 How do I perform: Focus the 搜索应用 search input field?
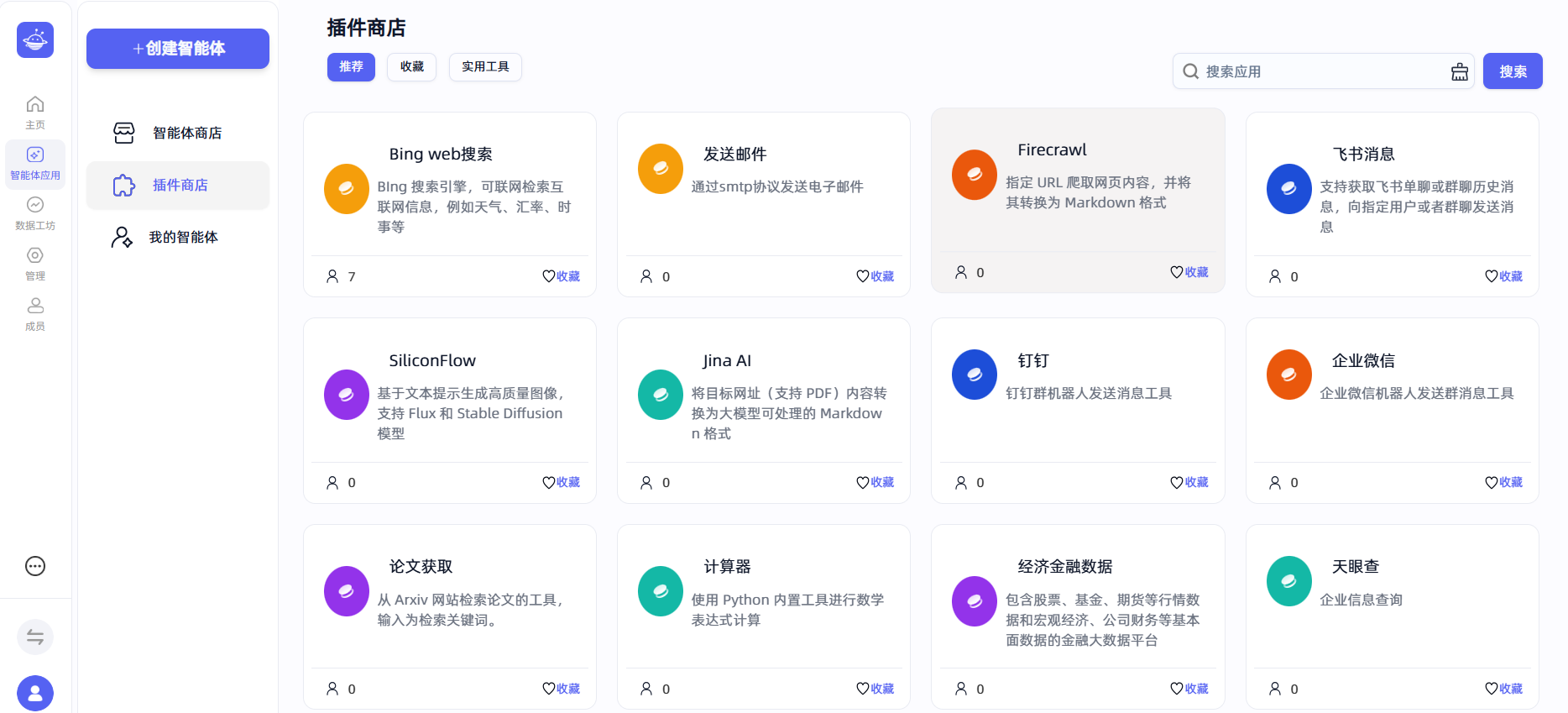(x=1322, y=72)
